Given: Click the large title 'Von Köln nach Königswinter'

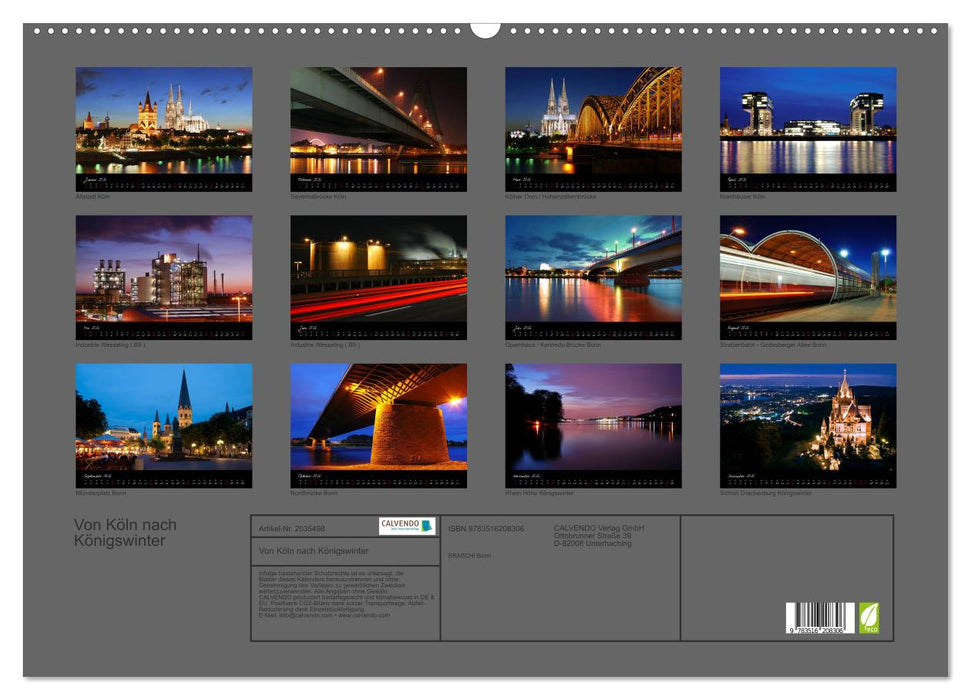Looking at the screenshot, I should point(125,533).
